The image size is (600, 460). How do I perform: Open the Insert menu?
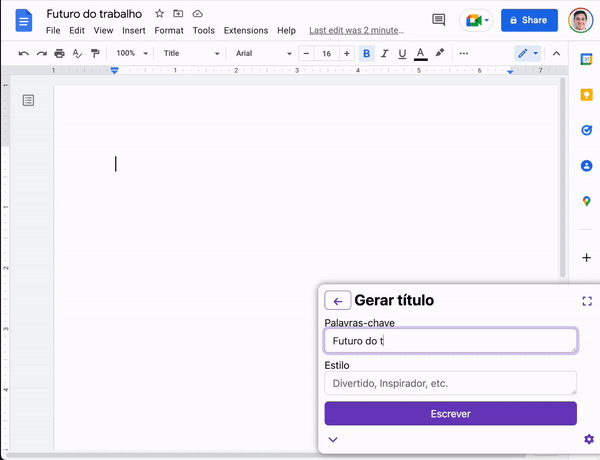coord(133,31)
